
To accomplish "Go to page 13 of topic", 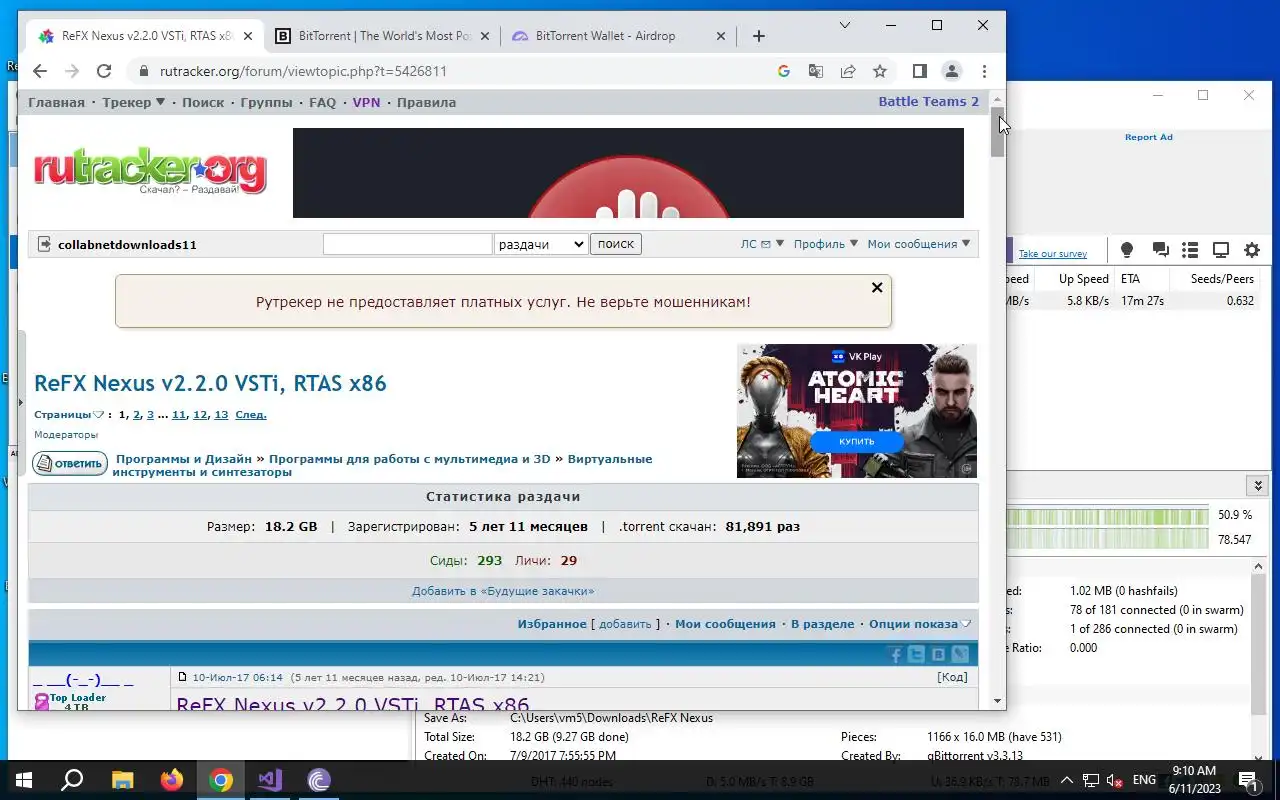I will coord(221,414).
